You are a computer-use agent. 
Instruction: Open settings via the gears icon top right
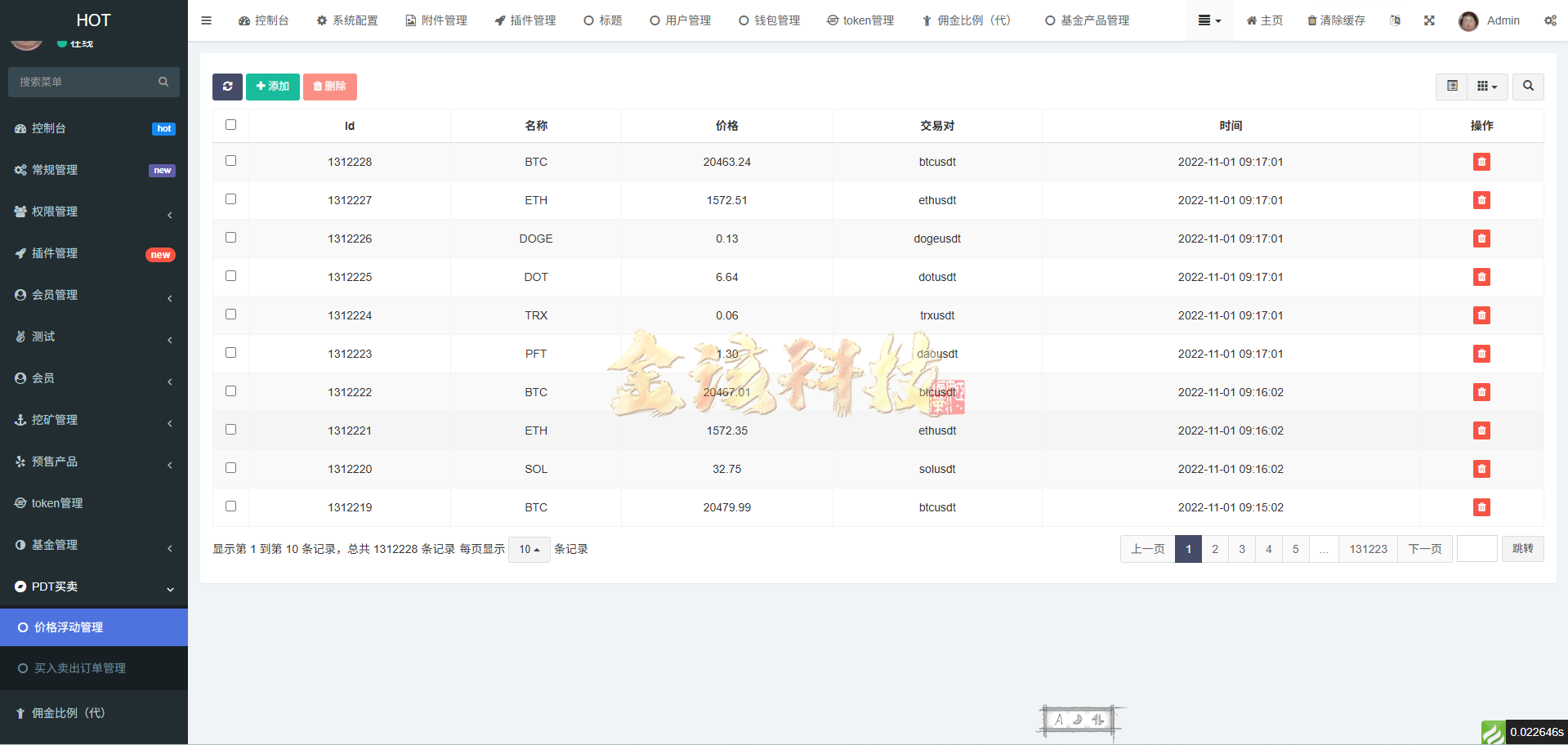1551,20
